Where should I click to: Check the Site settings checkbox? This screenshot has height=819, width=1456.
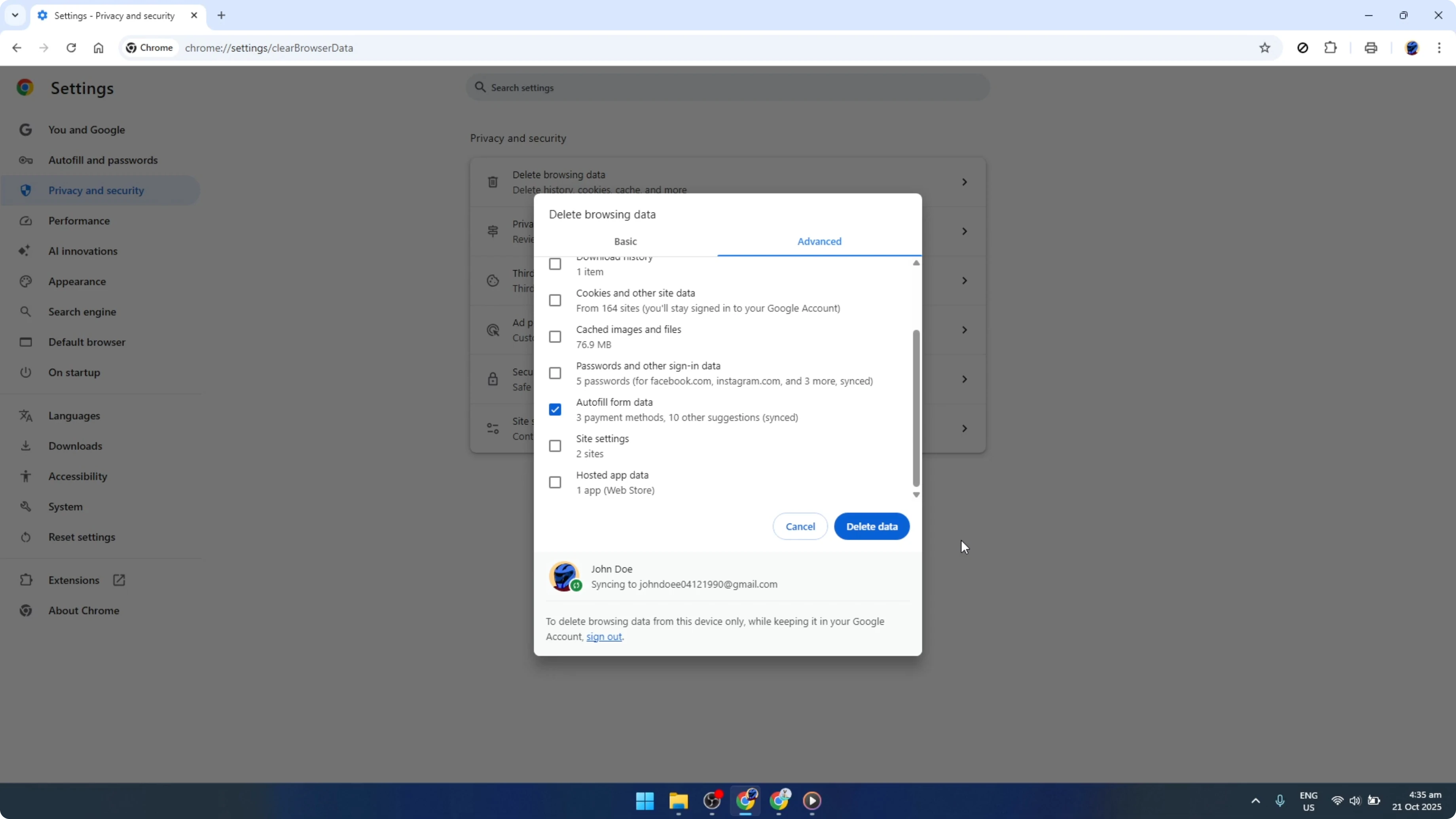555,446
